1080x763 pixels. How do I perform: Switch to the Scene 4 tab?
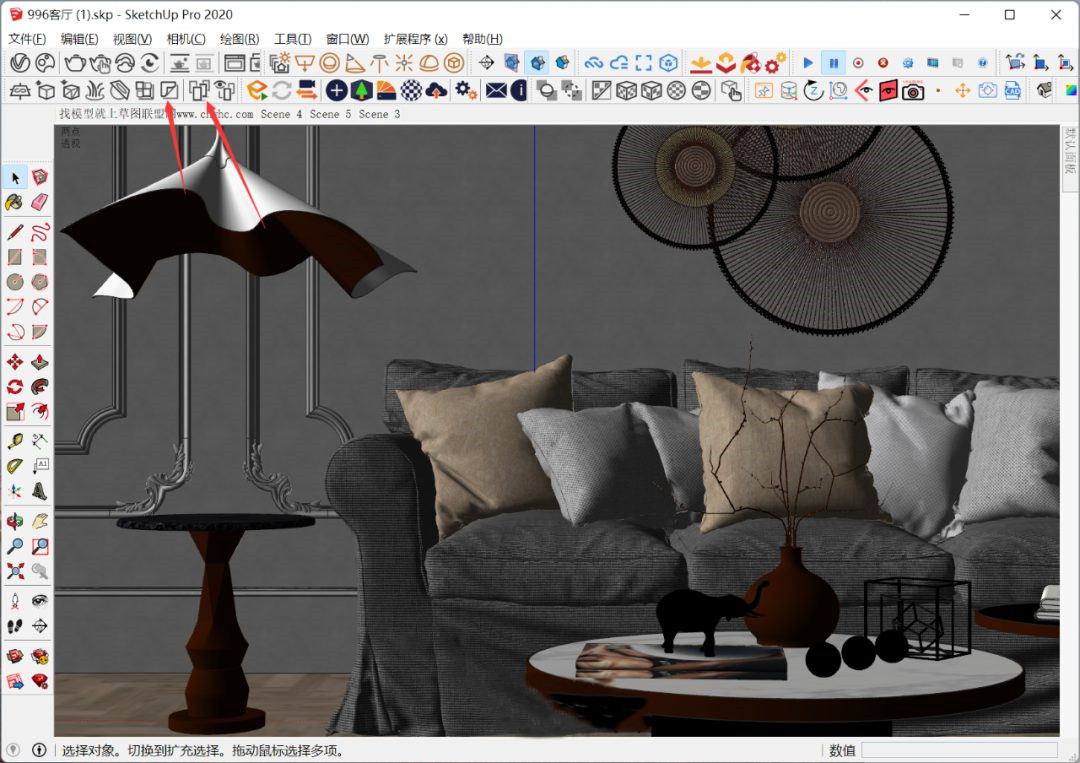[x=281, y=114]
